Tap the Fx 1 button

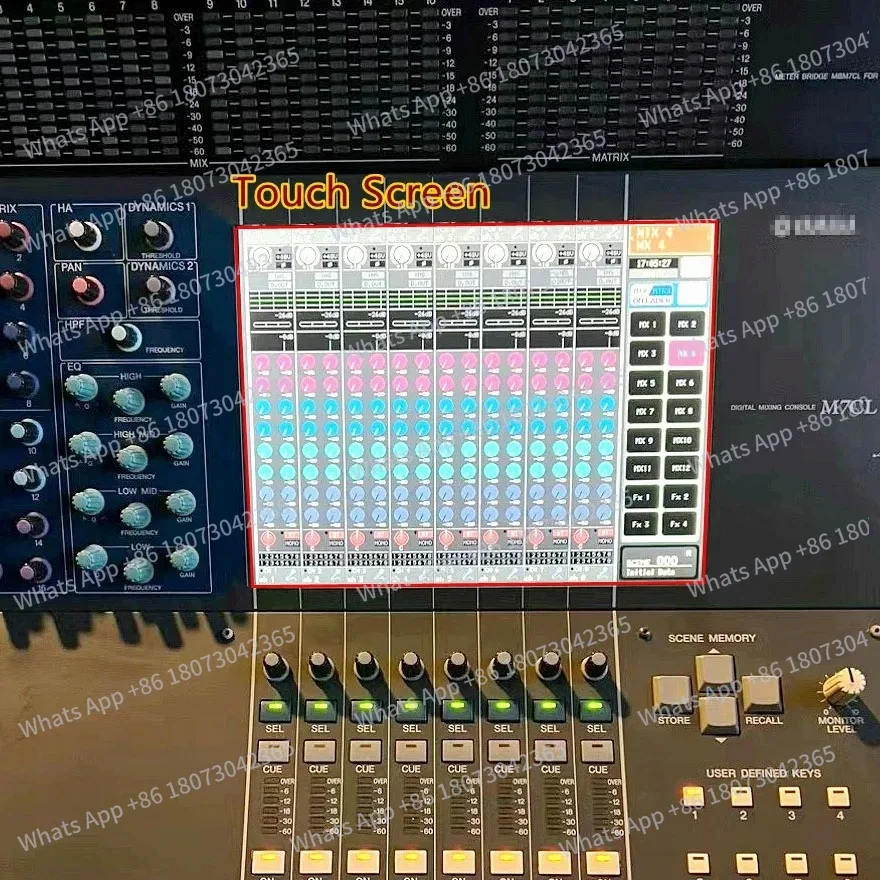tap(641, 497)
